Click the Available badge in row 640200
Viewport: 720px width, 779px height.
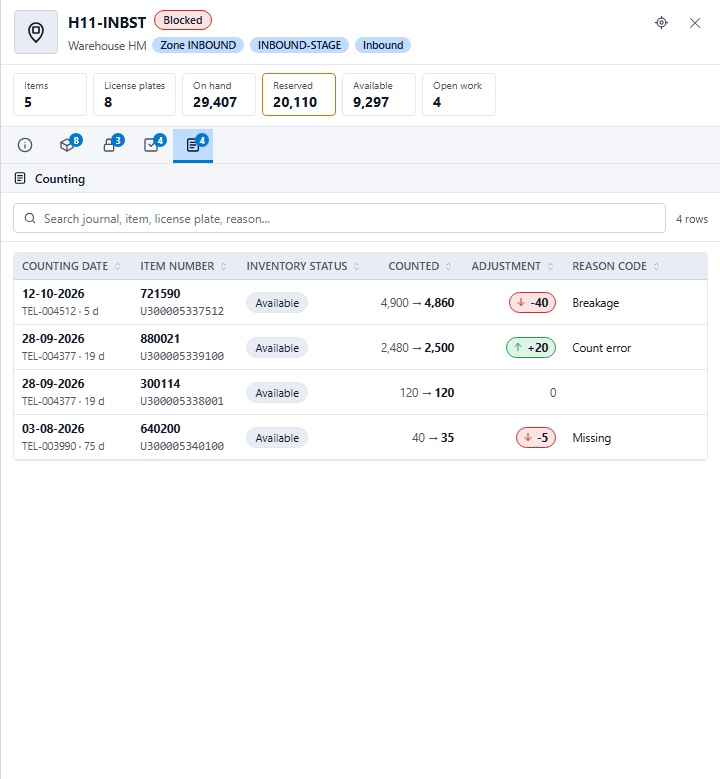coord(277,438)
